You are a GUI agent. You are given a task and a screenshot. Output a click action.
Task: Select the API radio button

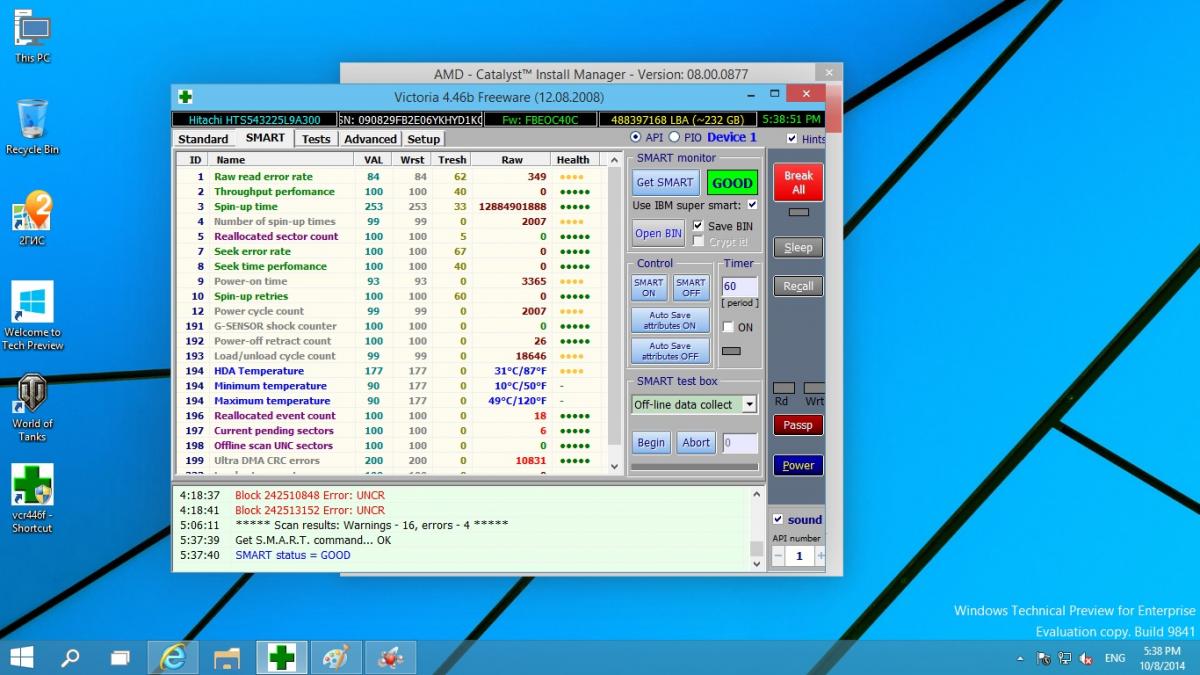636,137
